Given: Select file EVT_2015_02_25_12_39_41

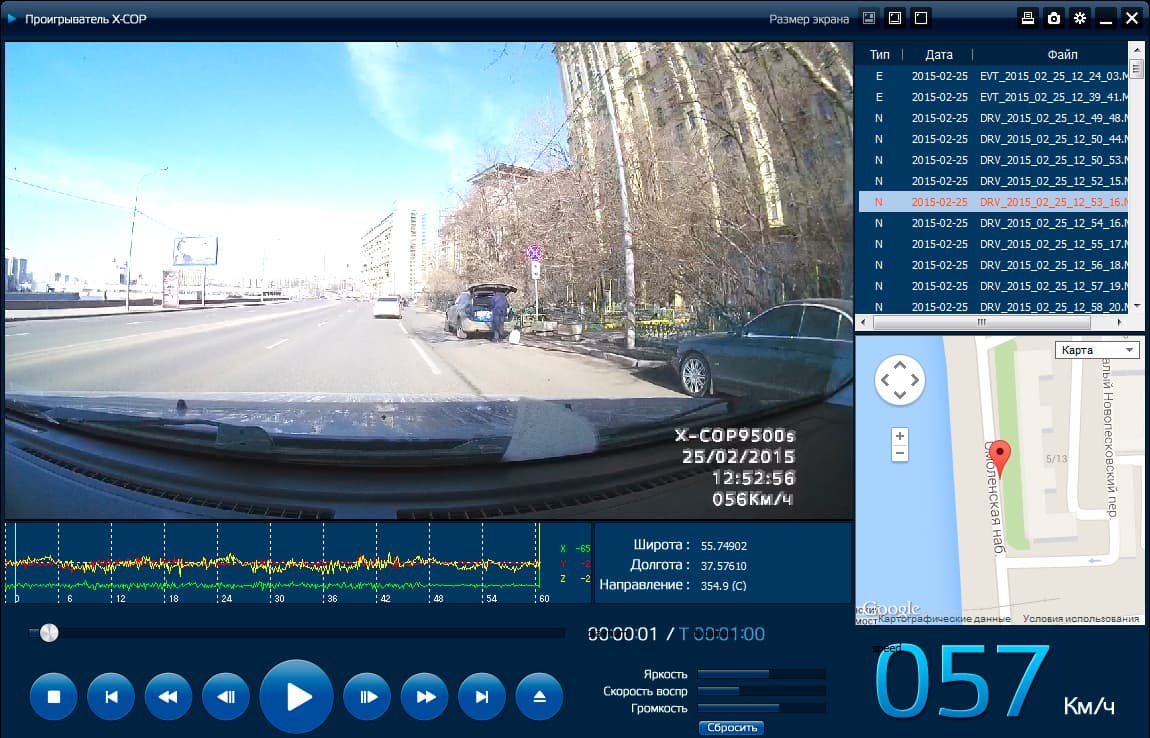Looking at the screenshot, I should 993,97.
